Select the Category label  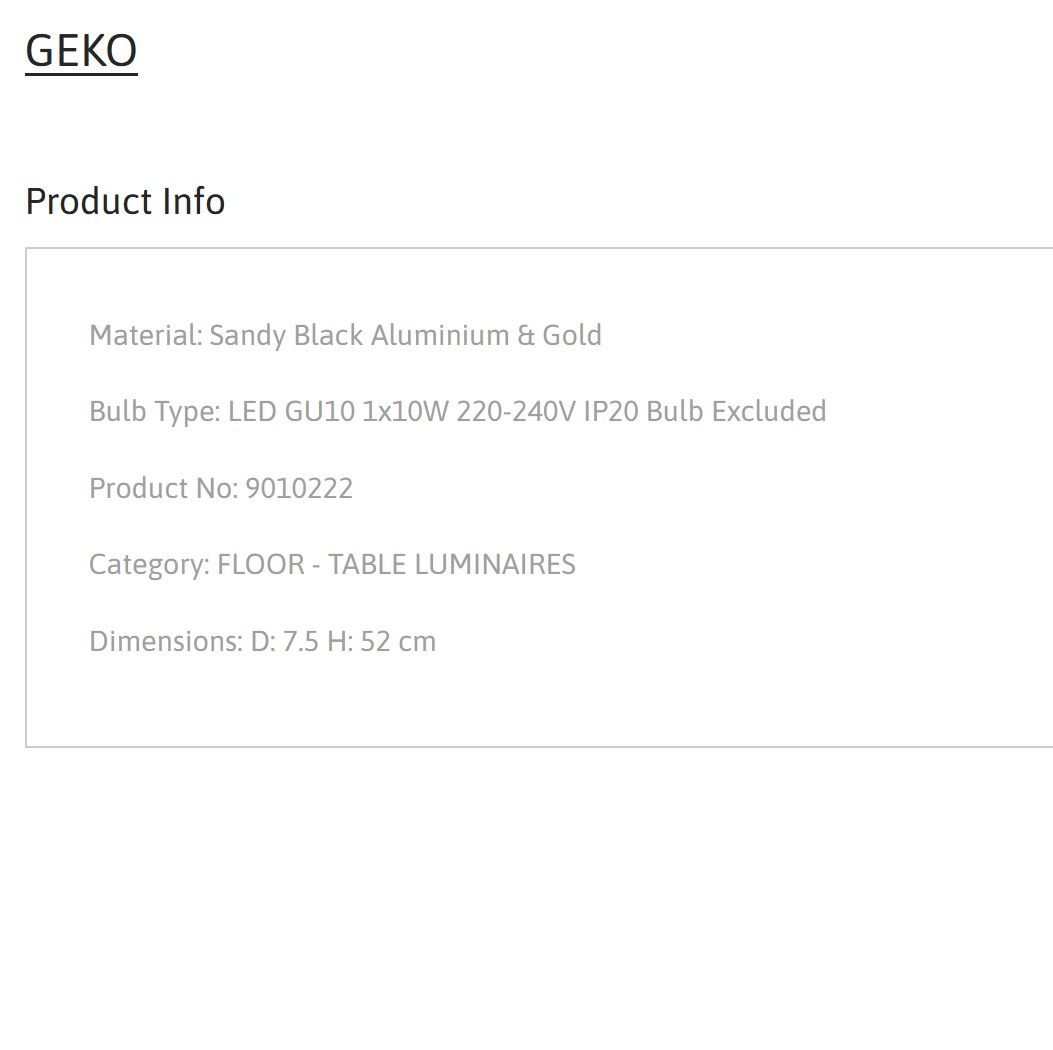[x=150, y=565]
